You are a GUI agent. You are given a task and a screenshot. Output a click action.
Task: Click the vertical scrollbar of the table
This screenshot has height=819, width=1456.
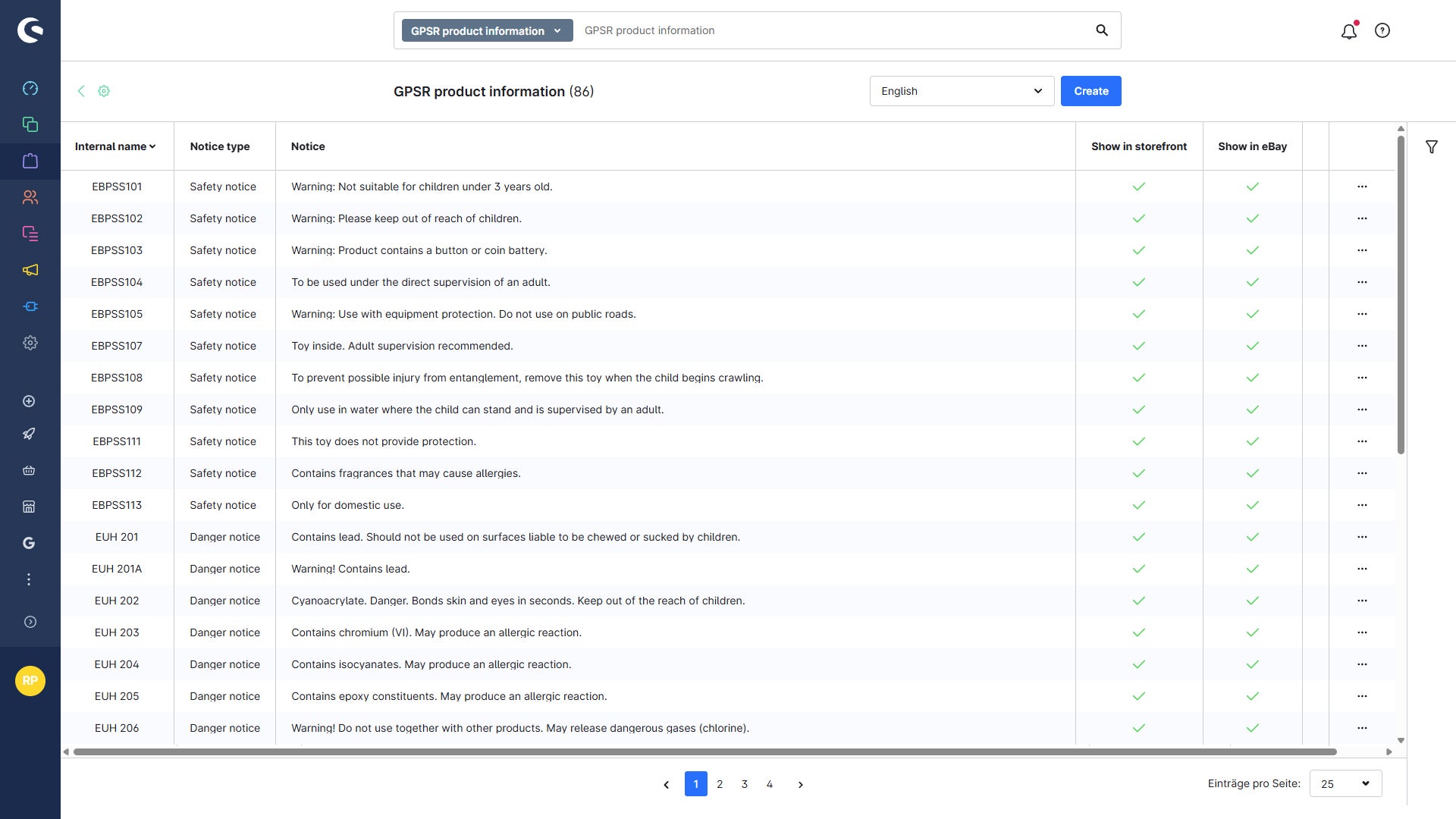[x=1401, y=296]
